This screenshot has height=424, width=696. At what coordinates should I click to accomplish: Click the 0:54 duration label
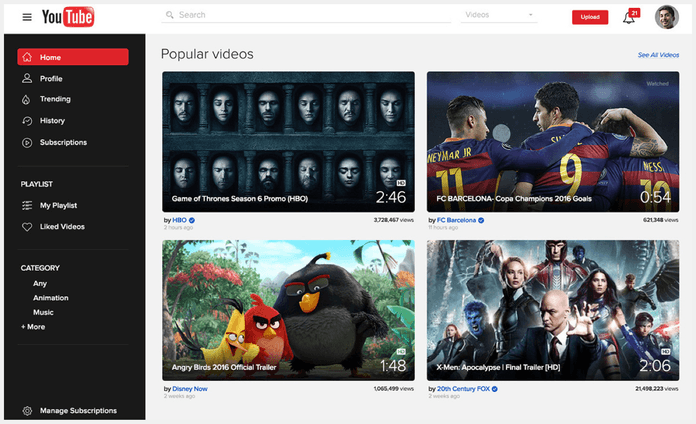655,197
